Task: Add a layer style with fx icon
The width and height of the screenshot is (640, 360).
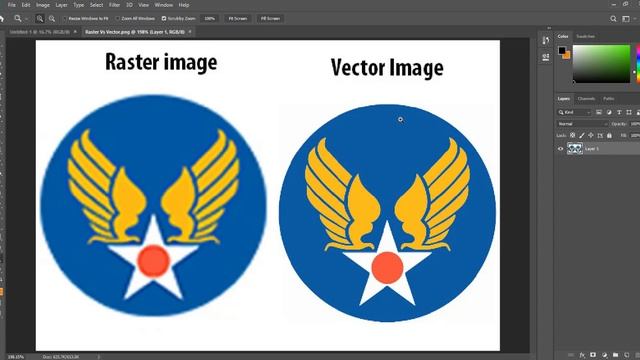Action: pos(582,355)
